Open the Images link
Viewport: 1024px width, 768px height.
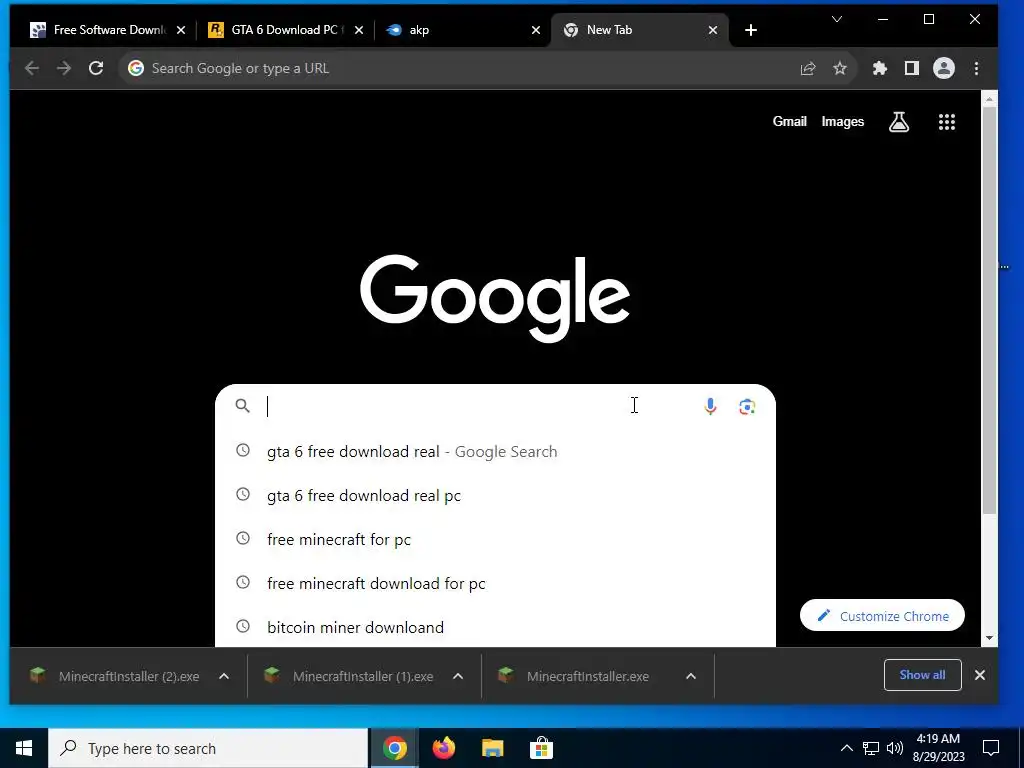[842, 121]
